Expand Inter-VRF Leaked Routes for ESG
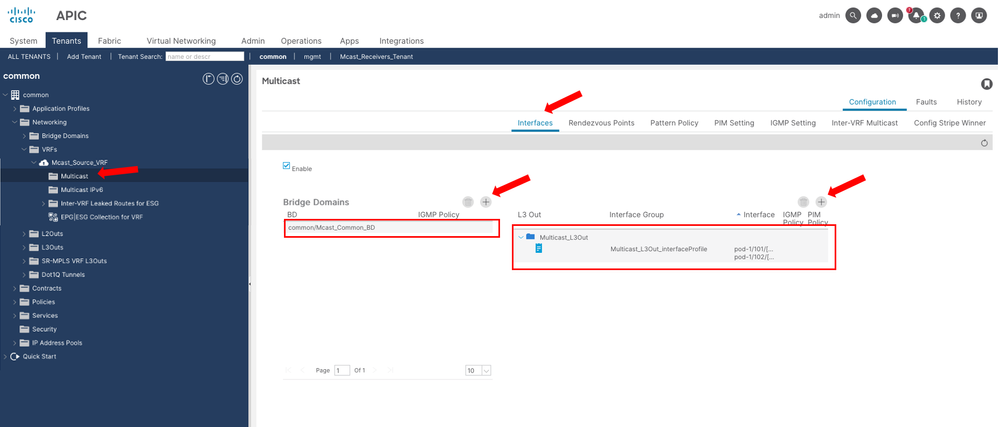This screenshot has height=427, width=999. 43,203
